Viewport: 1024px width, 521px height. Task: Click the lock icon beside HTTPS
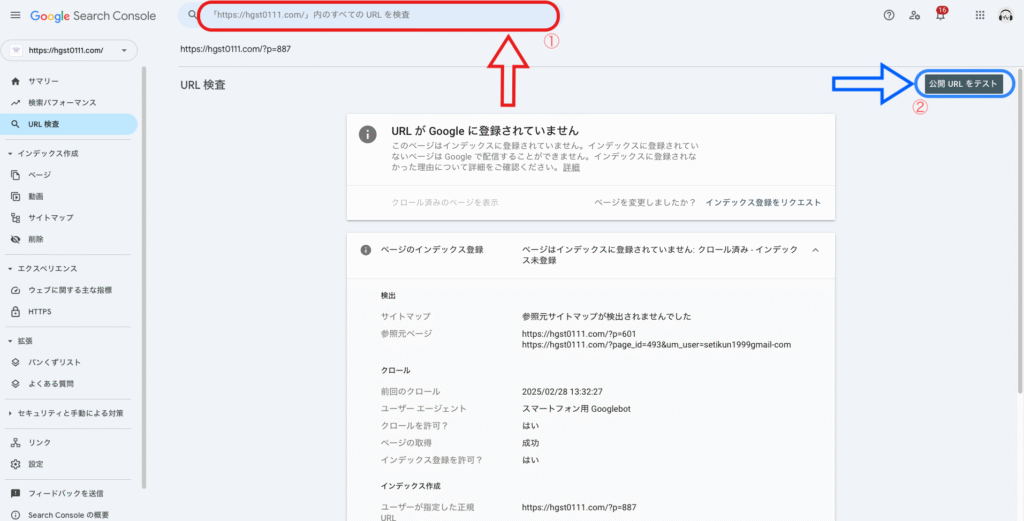(16, 312)
